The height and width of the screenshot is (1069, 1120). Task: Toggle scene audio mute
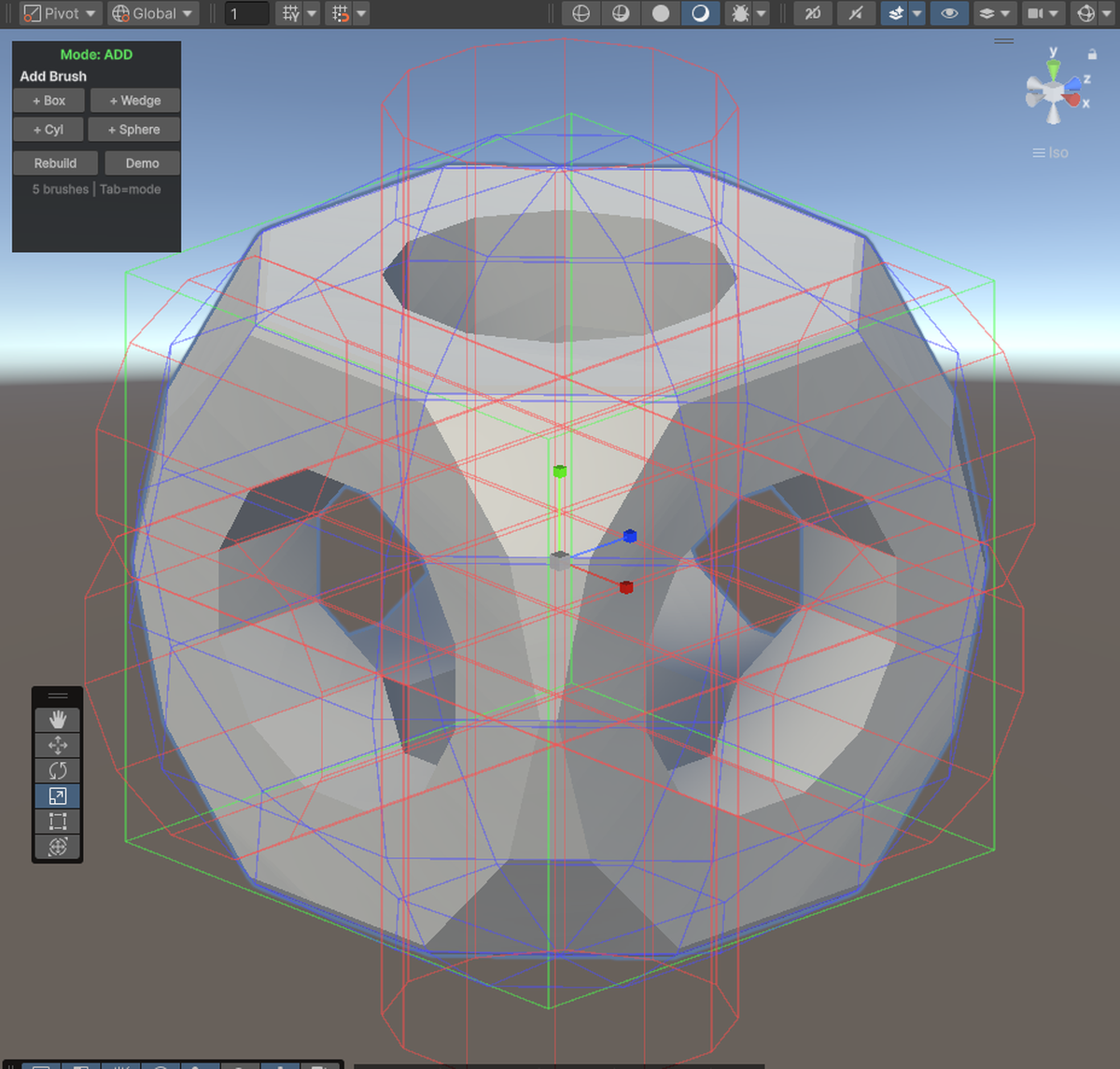click(857, 13)
